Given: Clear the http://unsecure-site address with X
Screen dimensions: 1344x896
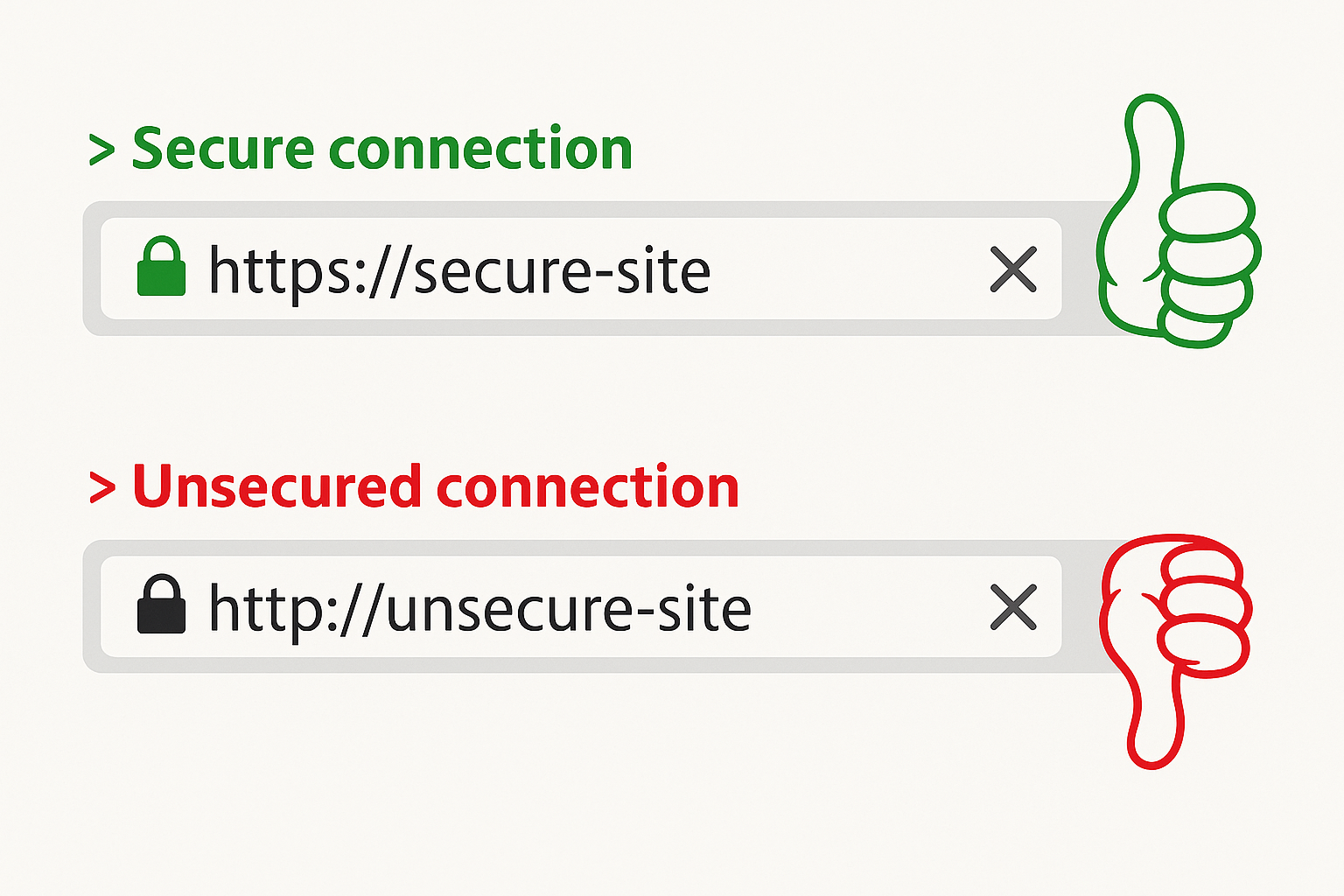Looking at the screenshot, I should 1013,607.
